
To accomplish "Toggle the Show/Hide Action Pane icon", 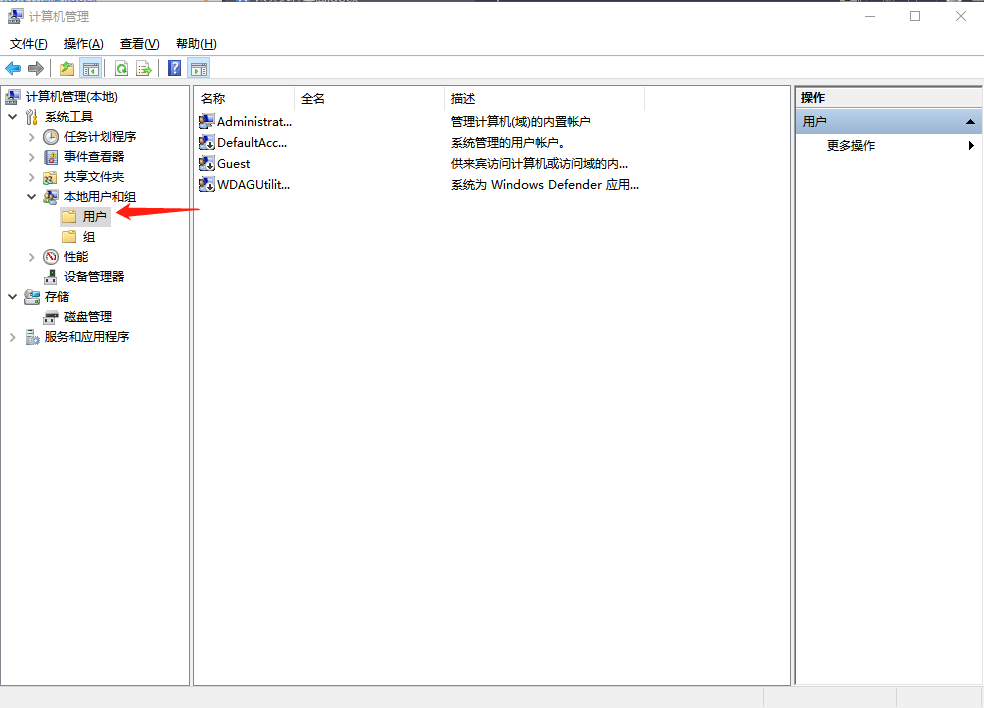I will coord(199,68).
